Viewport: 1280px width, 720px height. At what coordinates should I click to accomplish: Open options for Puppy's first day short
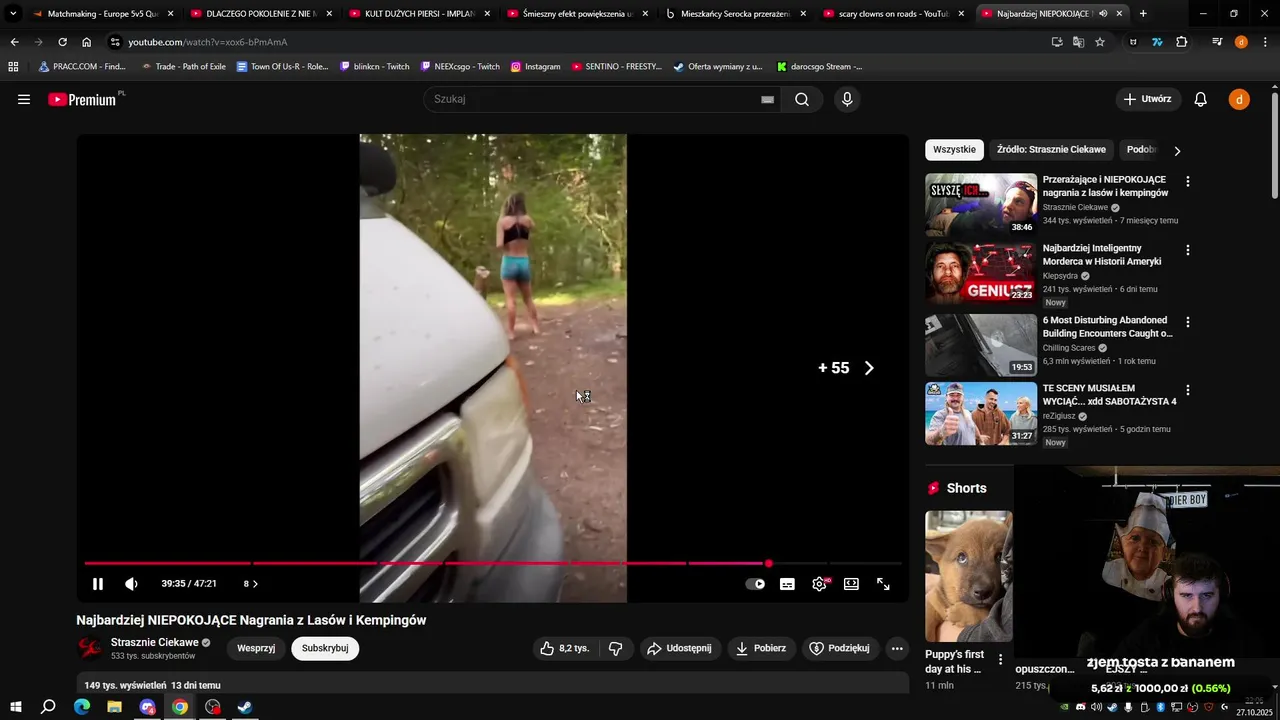(1000, 659)
